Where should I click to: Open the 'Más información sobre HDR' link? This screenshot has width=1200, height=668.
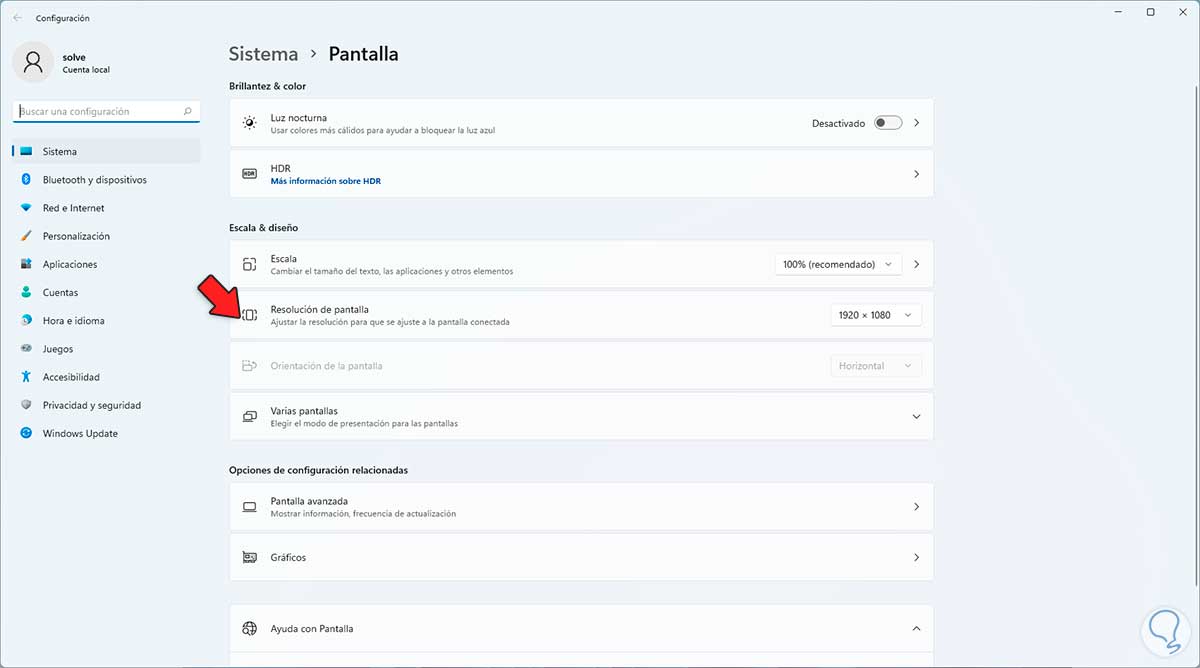point(326,181)
